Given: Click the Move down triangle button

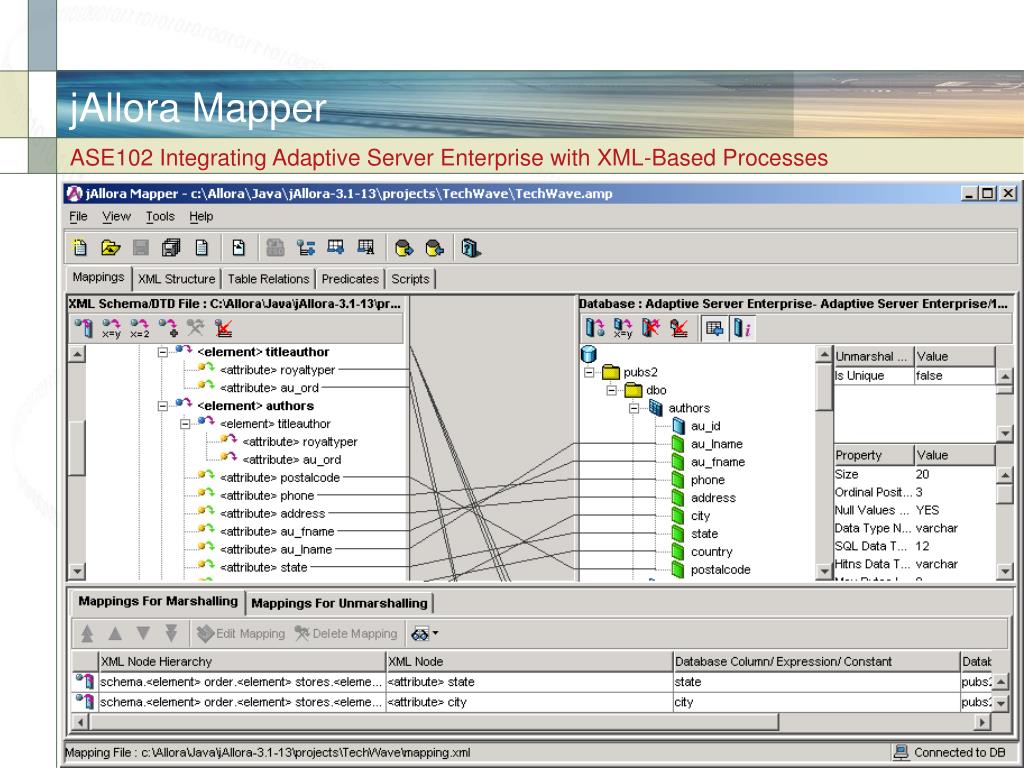Looking at the screenshot, I should coord(143,633).
